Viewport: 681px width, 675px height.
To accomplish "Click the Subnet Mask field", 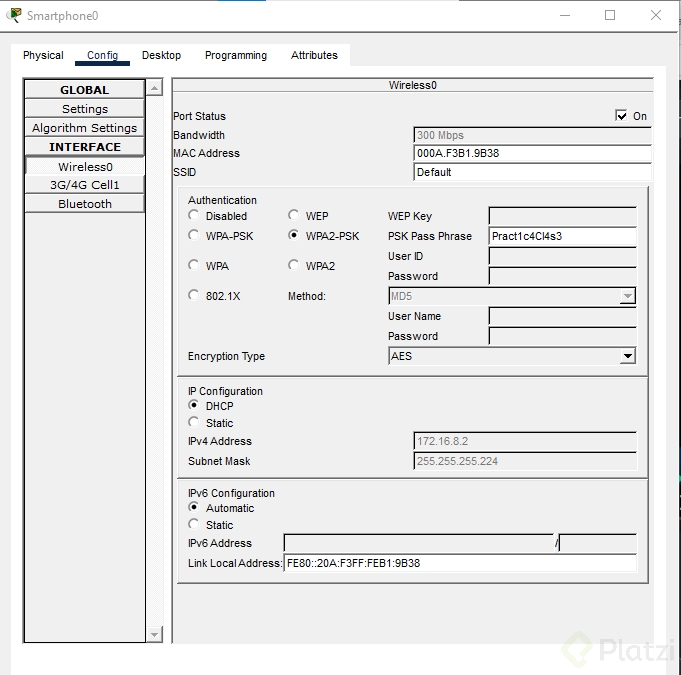I will tap(525, 461).
